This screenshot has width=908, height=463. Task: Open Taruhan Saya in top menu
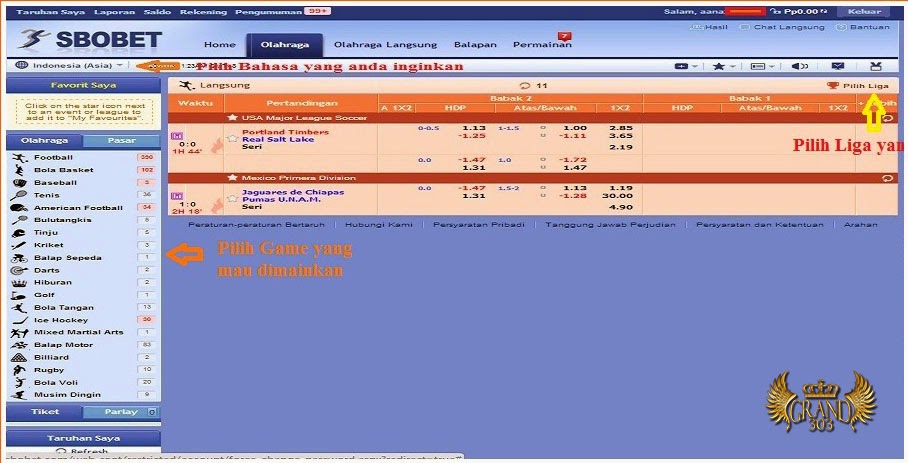pos(50,12)
